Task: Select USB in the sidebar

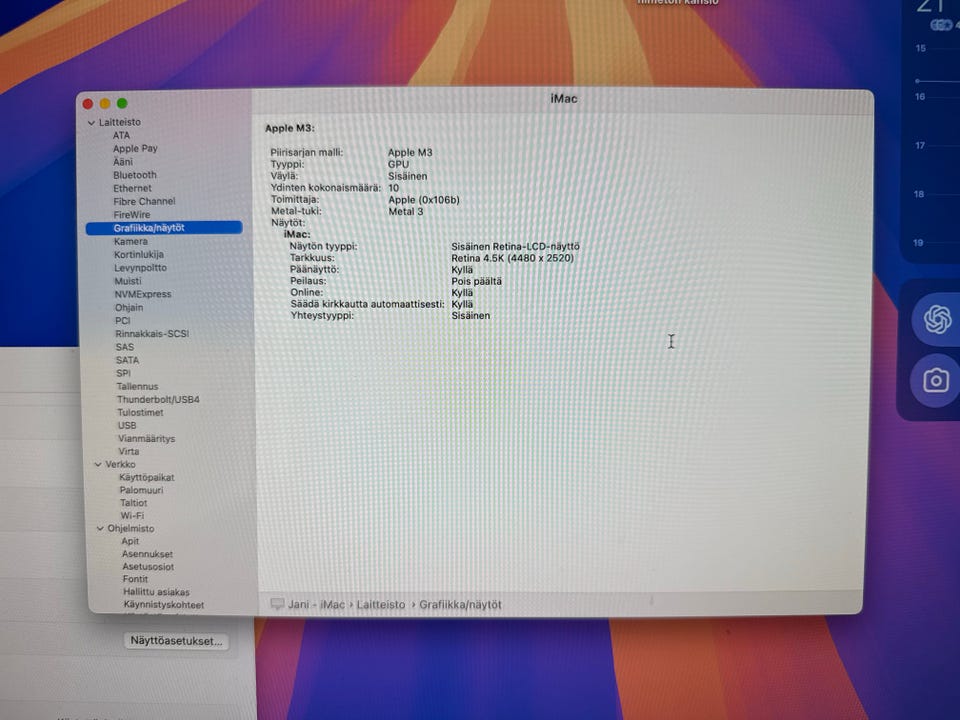Action: [x=127, y=426]
